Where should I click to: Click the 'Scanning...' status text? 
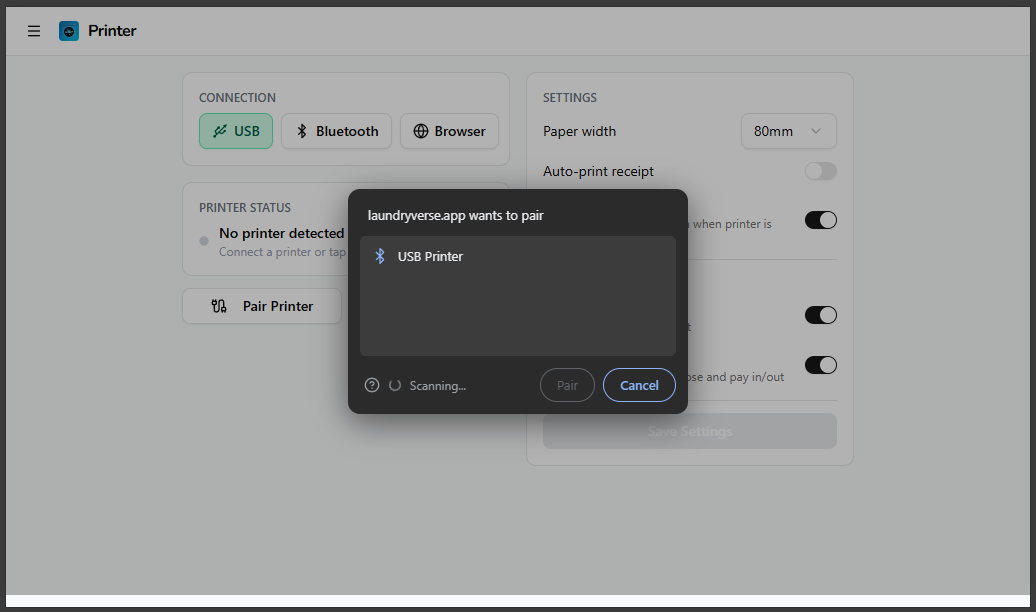point(437,386)
